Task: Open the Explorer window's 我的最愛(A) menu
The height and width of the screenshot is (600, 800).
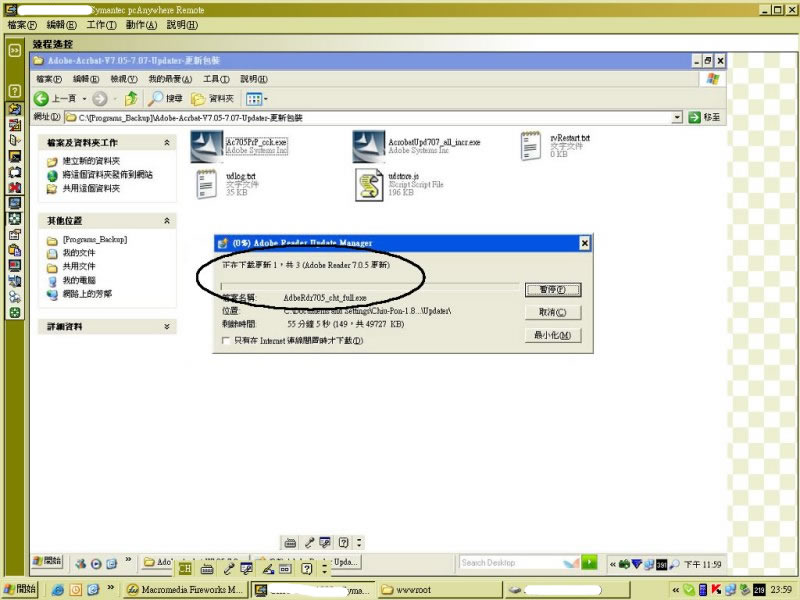Action: coord(170,79)
